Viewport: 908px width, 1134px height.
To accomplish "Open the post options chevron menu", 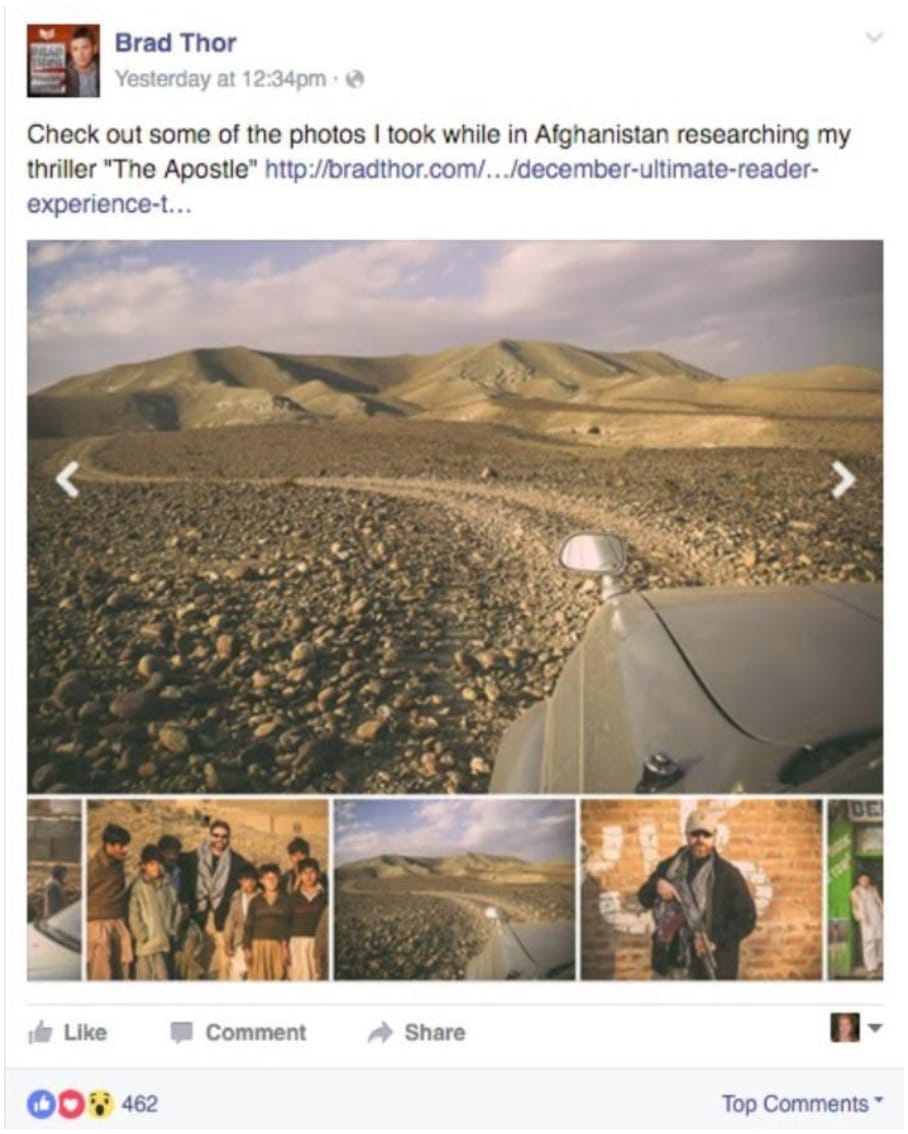I will [x=874, y=38].
